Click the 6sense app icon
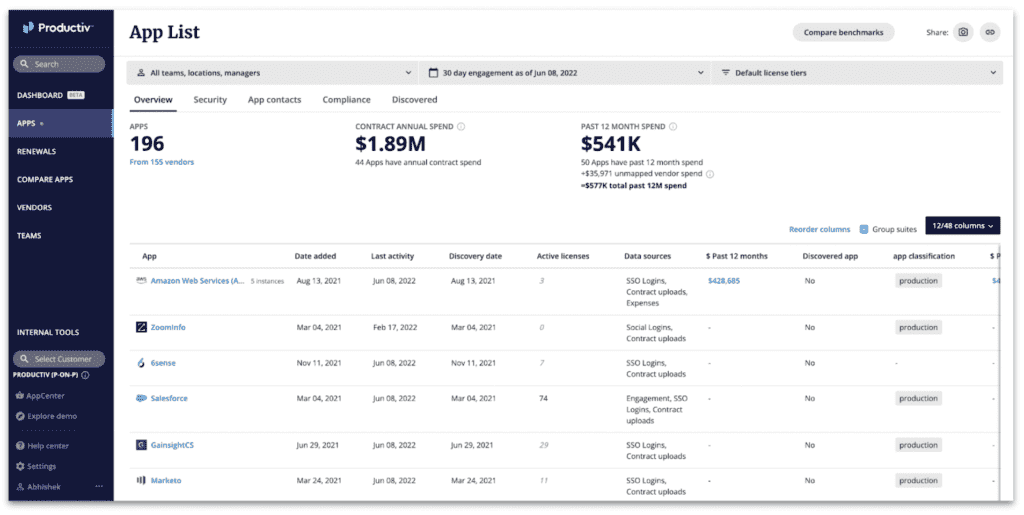Screen dimensions: 1024x515 (x=141, y=363)
